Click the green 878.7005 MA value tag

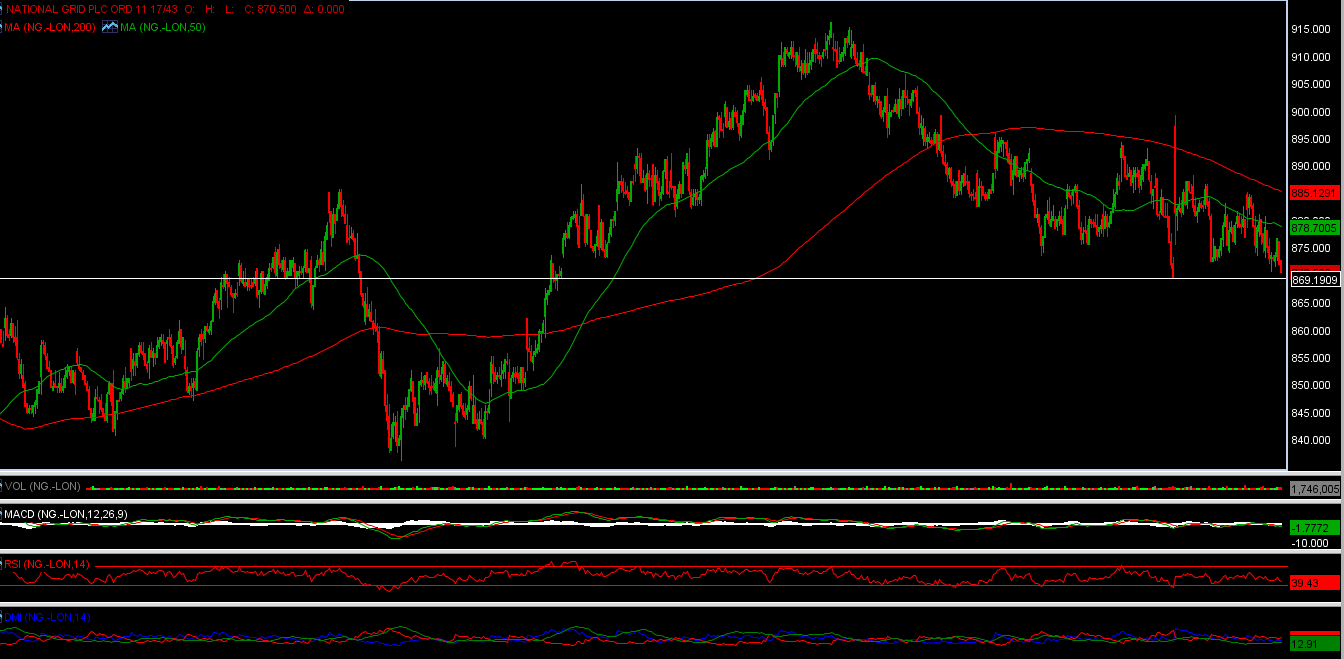(1315, 228)
